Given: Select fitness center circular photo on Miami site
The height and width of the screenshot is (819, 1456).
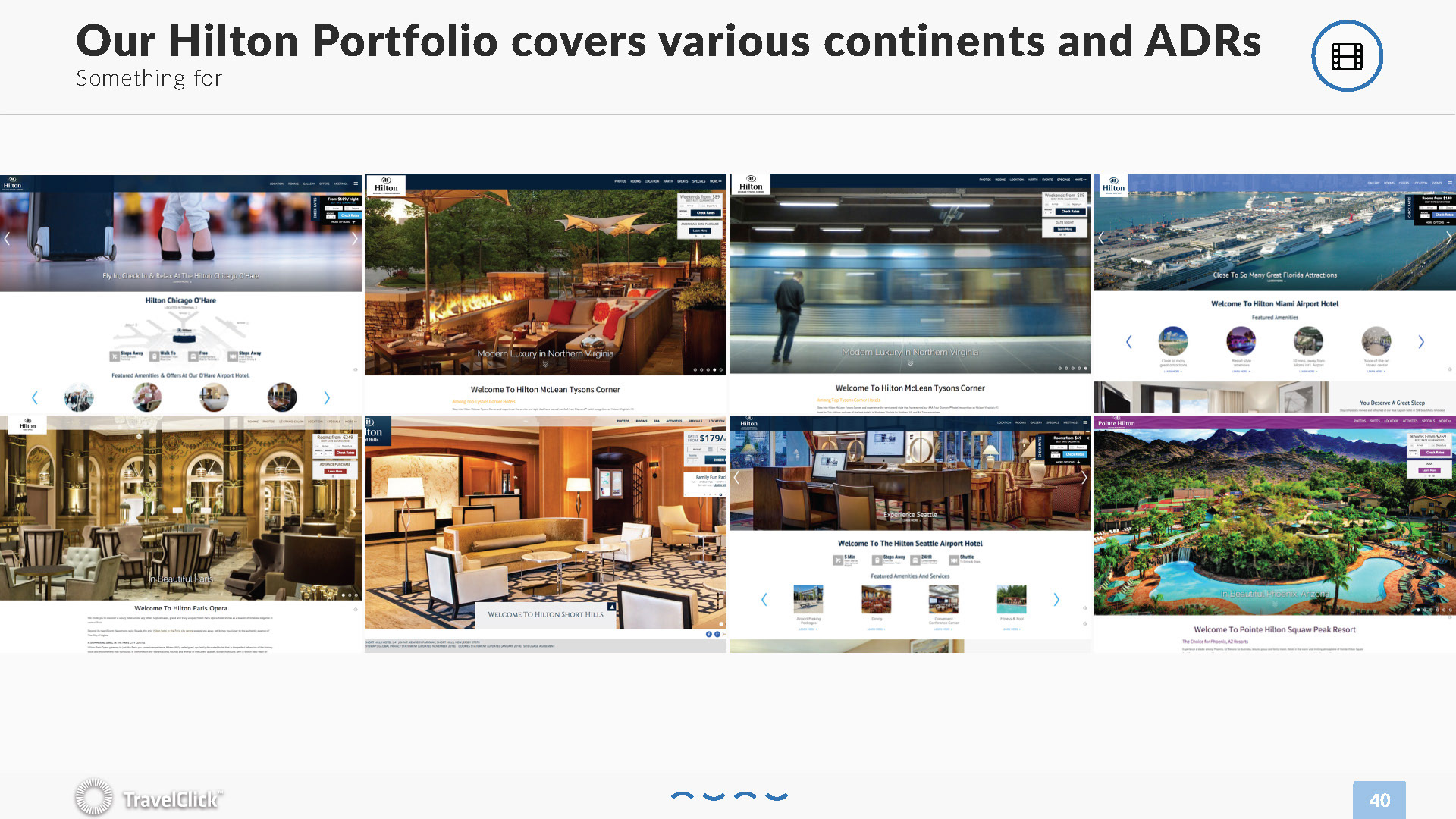Looking at the screenshot, I should [1376, 341].
